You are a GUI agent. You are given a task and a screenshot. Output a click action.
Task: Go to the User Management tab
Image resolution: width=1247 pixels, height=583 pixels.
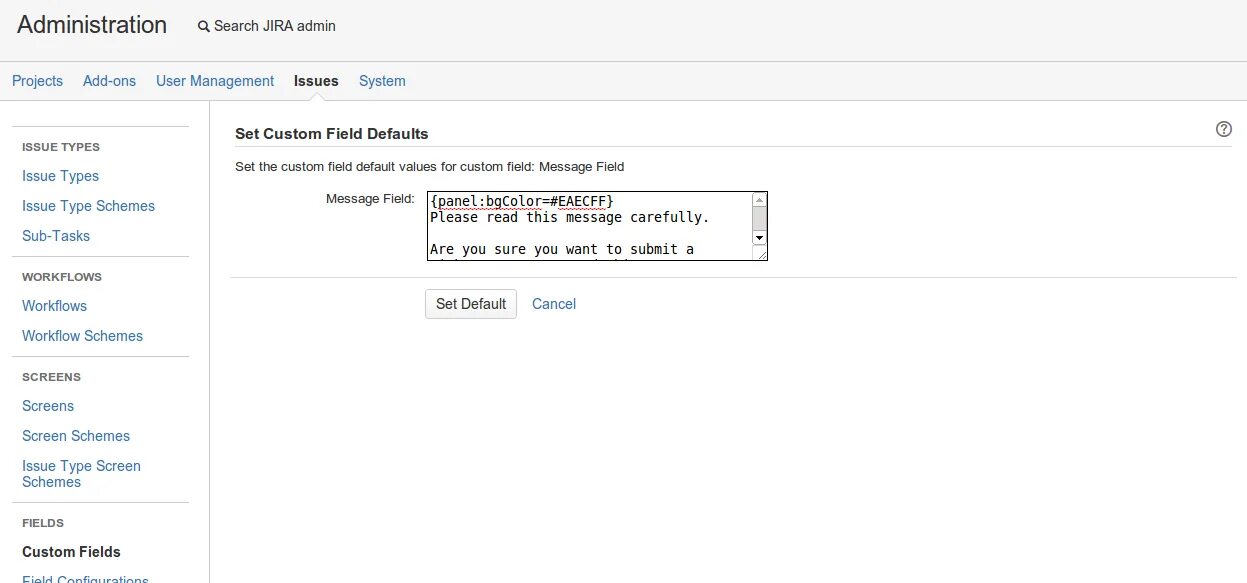pos(215,81)
